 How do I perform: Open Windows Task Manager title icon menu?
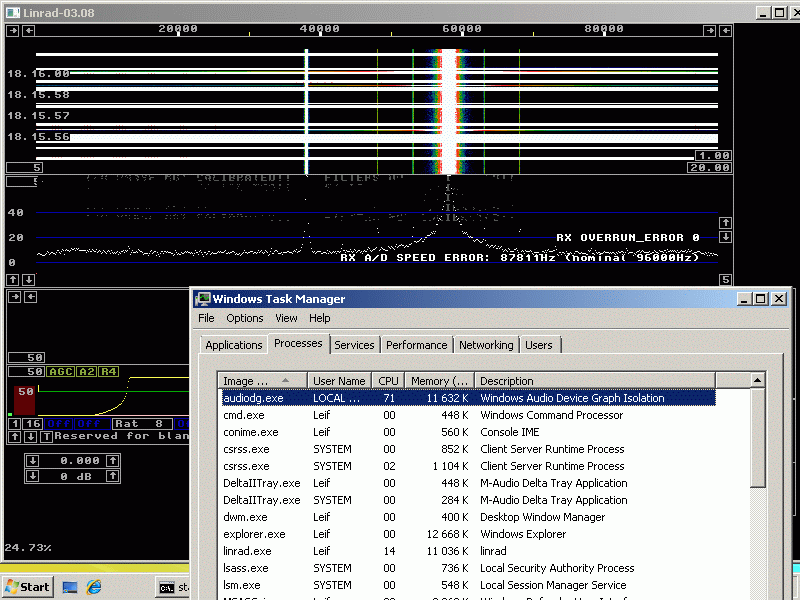pos(203,298)
